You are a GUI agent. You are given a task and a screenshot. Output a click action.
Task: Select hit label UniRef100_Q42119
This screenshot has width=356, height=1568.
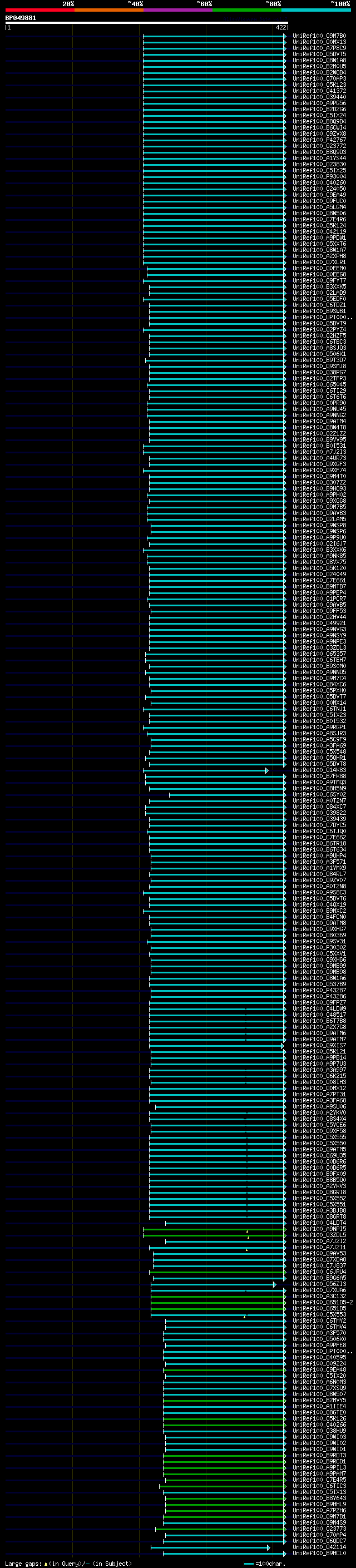click(x=319, y=231)
